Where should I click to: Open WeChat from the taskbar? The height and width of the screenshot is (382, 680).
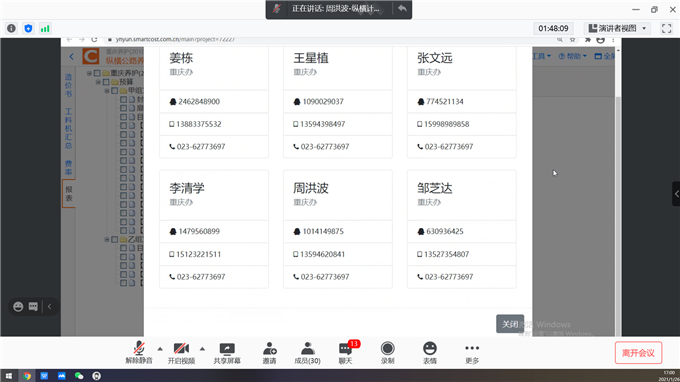pyautogui.click(x=79, y=376)
